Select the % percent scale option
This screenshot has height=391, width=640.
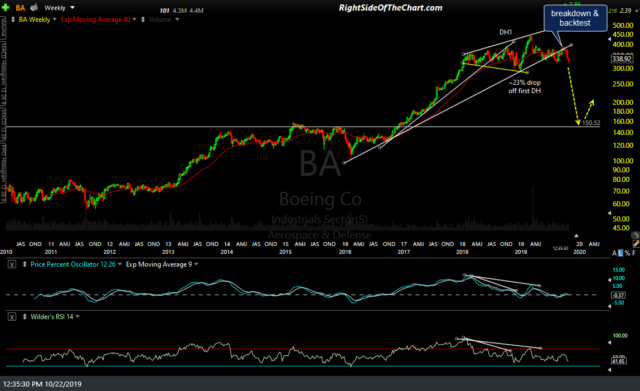(x=627, y=253)
